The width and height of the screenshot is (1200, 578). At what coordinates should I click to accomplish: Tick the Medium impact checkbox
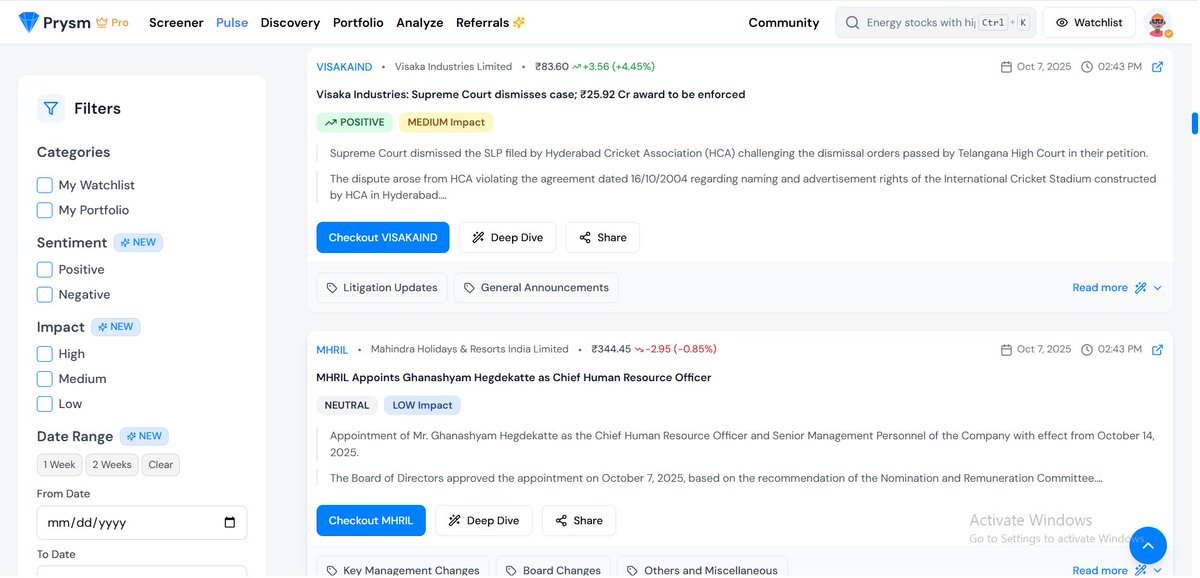(x=45, y=378)
